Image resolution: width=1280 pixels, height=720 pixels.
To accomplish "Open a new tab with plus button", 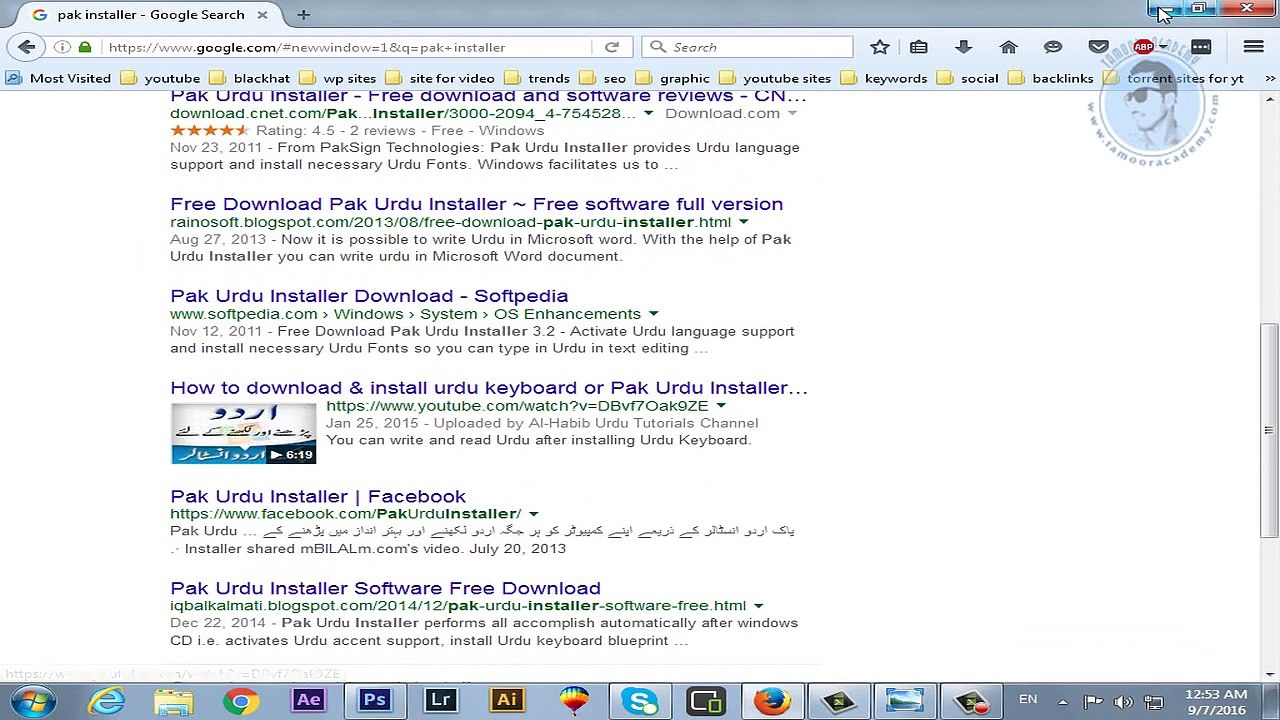I will click(x=303, y=14).
